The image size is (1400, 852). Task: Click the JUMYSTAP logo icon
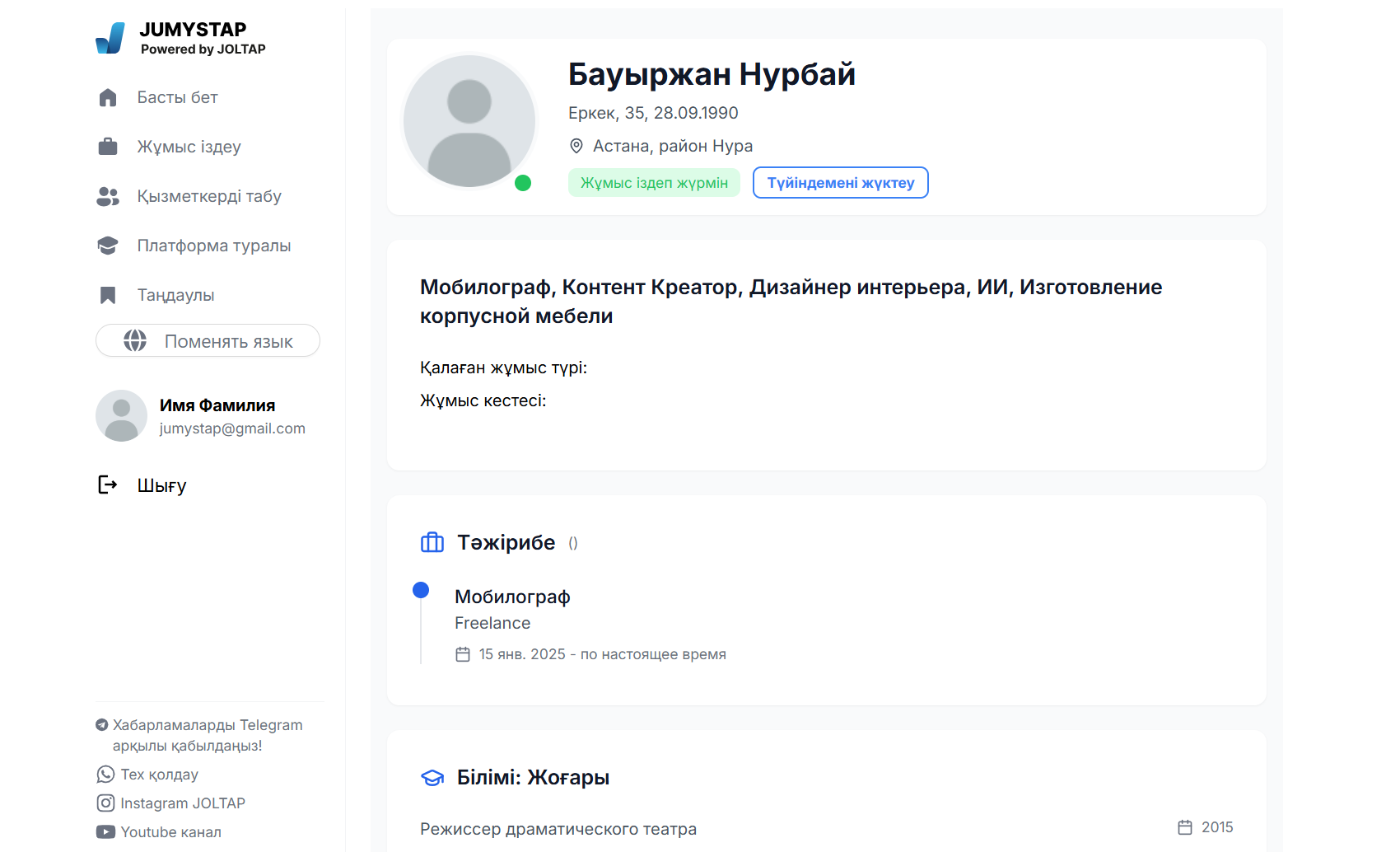click(x=110, y=38)
